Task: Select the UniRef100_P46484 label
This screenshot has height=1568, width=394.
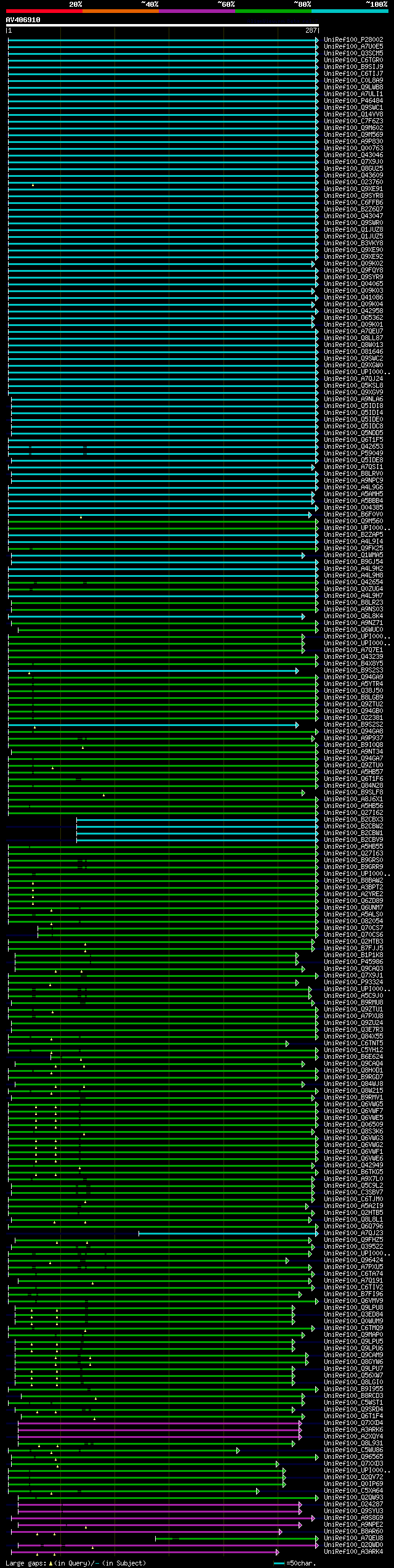Action: point(353,101)
